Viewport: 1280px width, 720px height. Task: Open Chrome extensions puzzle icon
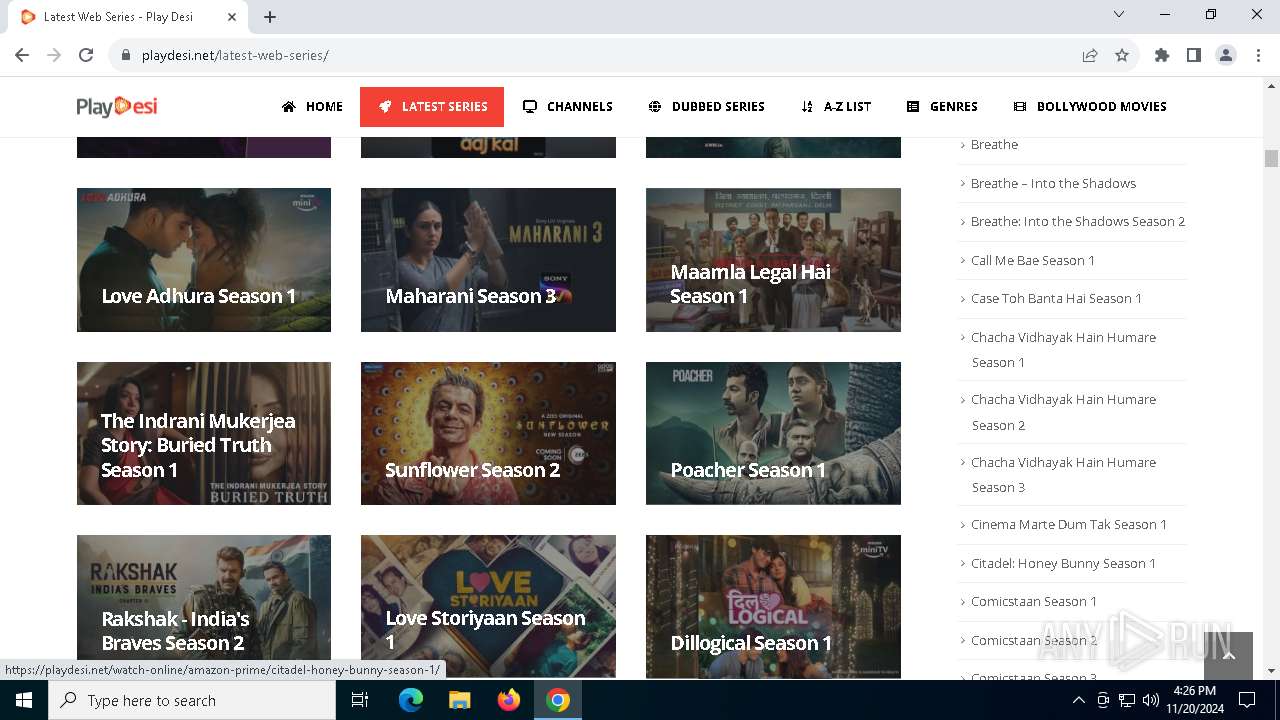(1161, 55)
